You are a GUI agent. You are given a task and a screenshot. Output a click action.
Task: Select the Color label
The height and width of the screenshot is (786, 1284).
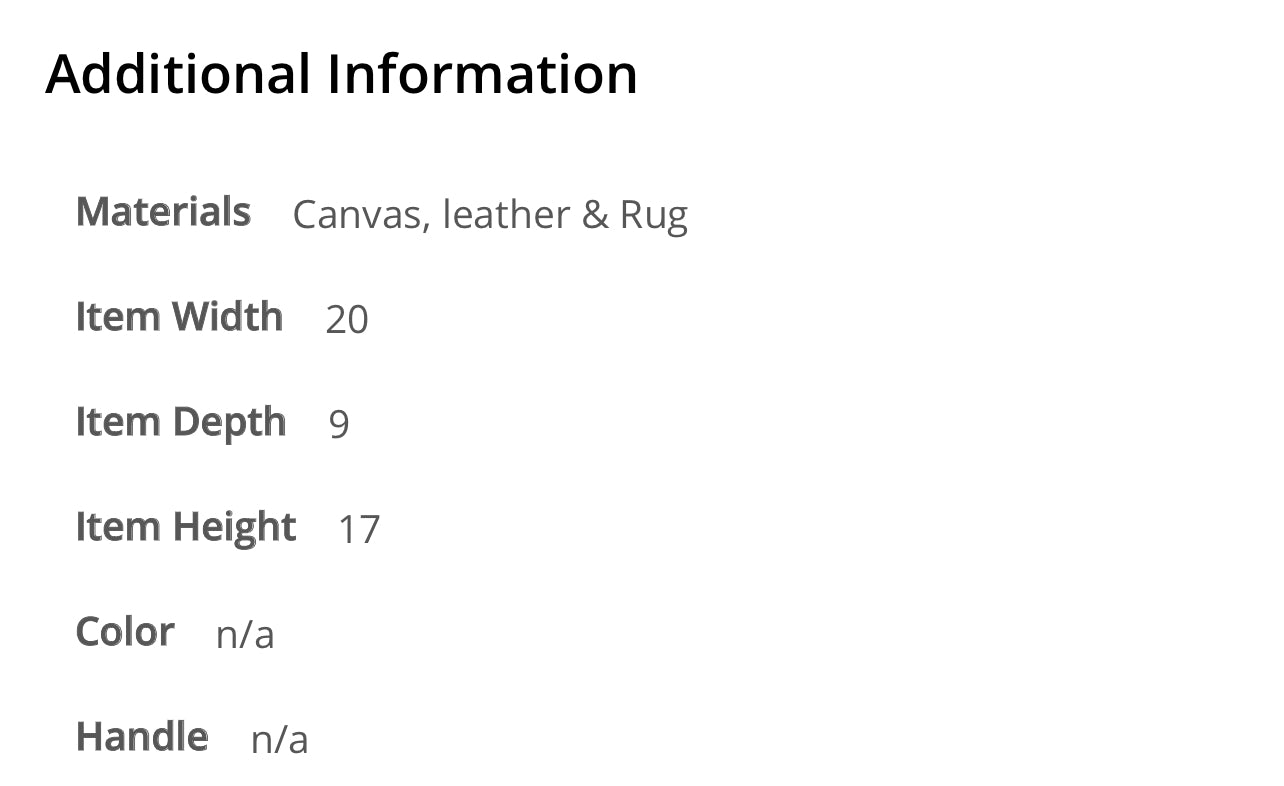[125, 632]
